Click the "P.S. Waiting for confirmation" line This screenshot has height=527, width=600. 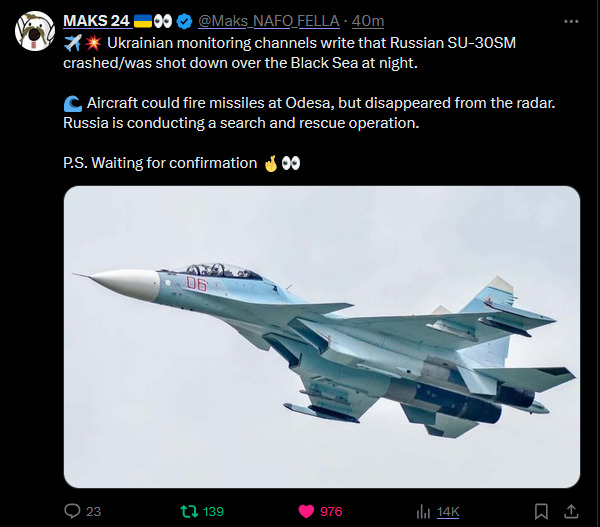pos(160,163)
